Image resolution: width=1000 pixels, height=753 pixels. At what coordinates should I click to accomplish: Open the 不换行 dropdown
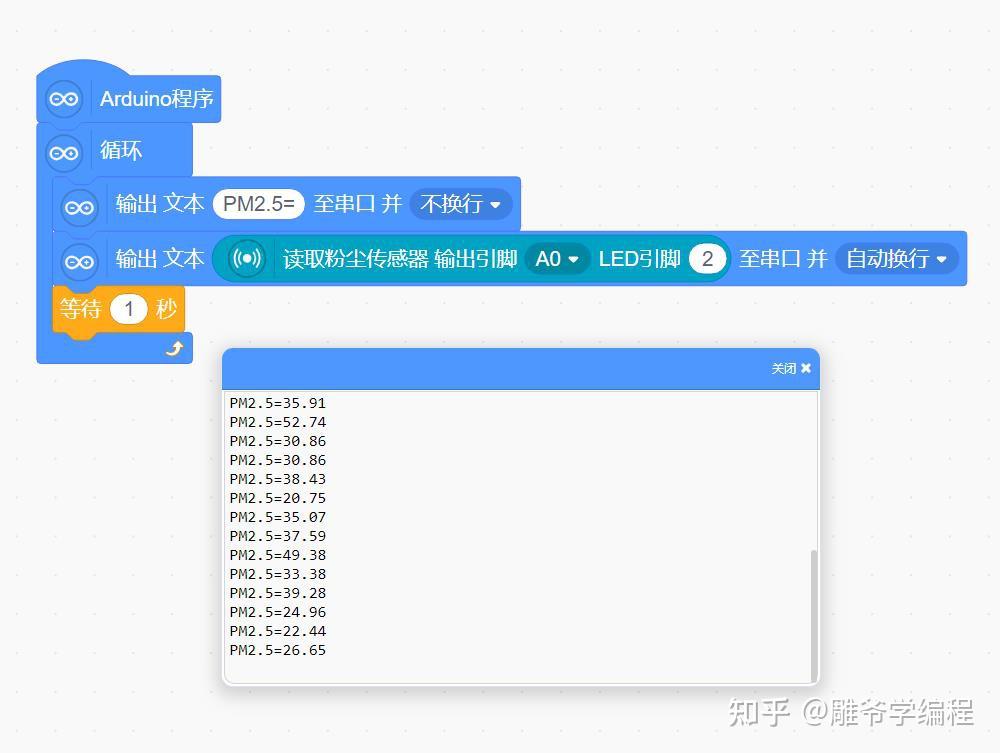(x=460, y=203)
